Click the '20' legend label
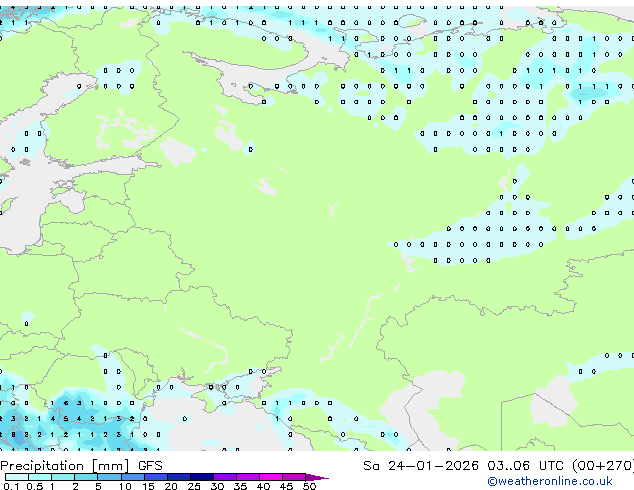The image size is (634, 490). point(171,486)
